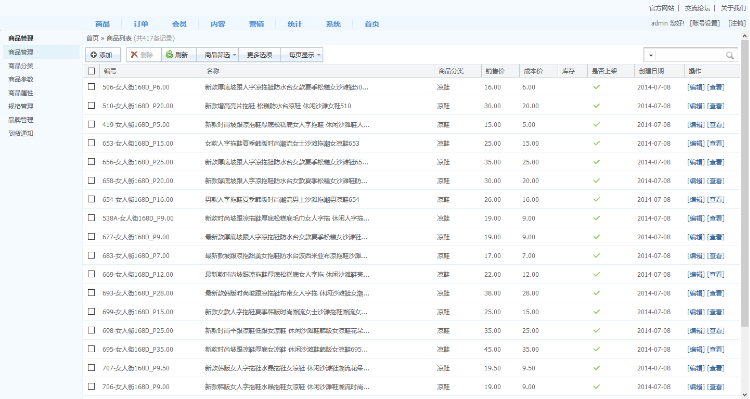Screen dimensions: 750x399
Task: Click inside the search input field
Action: [690, 55]
